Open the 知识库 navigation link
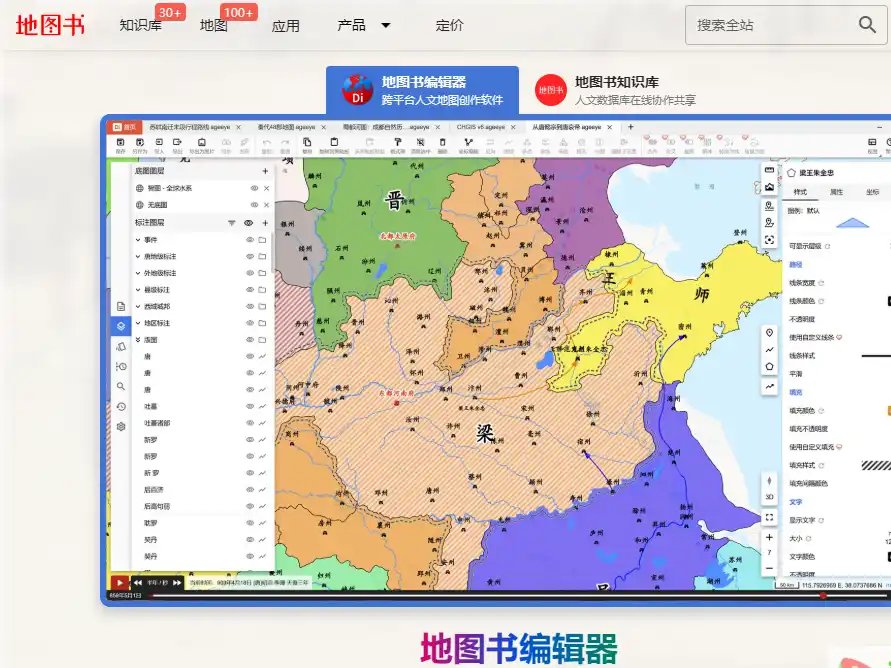 coord(140,25)
